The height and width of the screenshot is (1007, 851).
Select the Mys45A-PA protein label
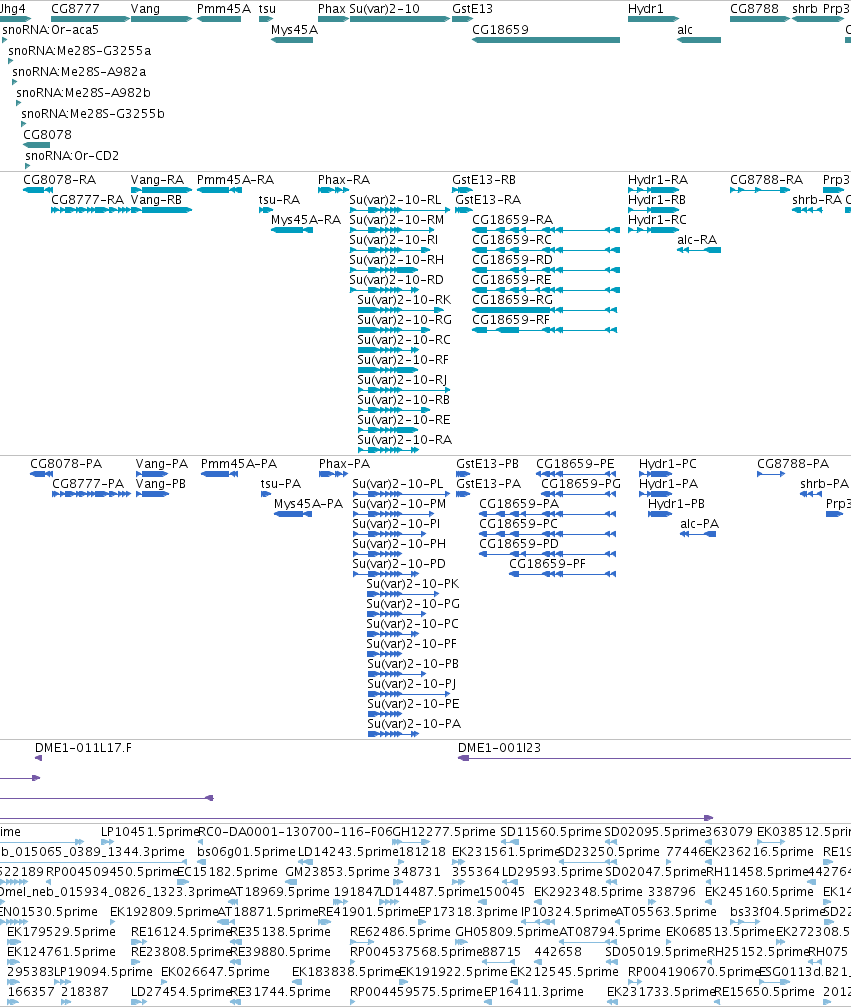coord(308,504)
